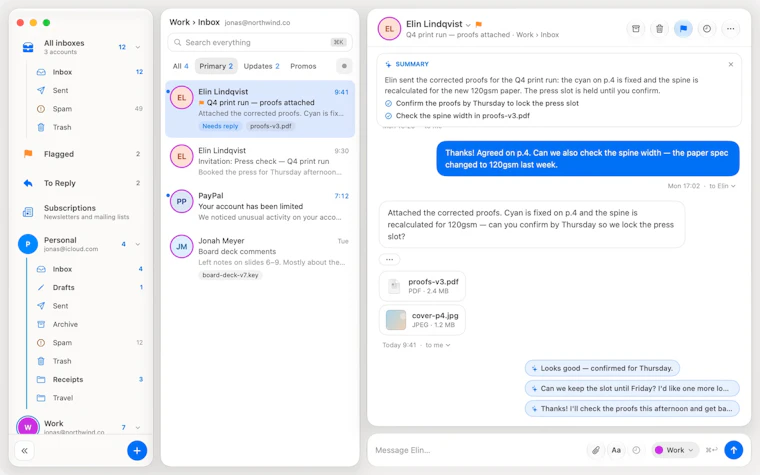
Task: Delete the email with the trash icon
Action: tap(659, 29)
